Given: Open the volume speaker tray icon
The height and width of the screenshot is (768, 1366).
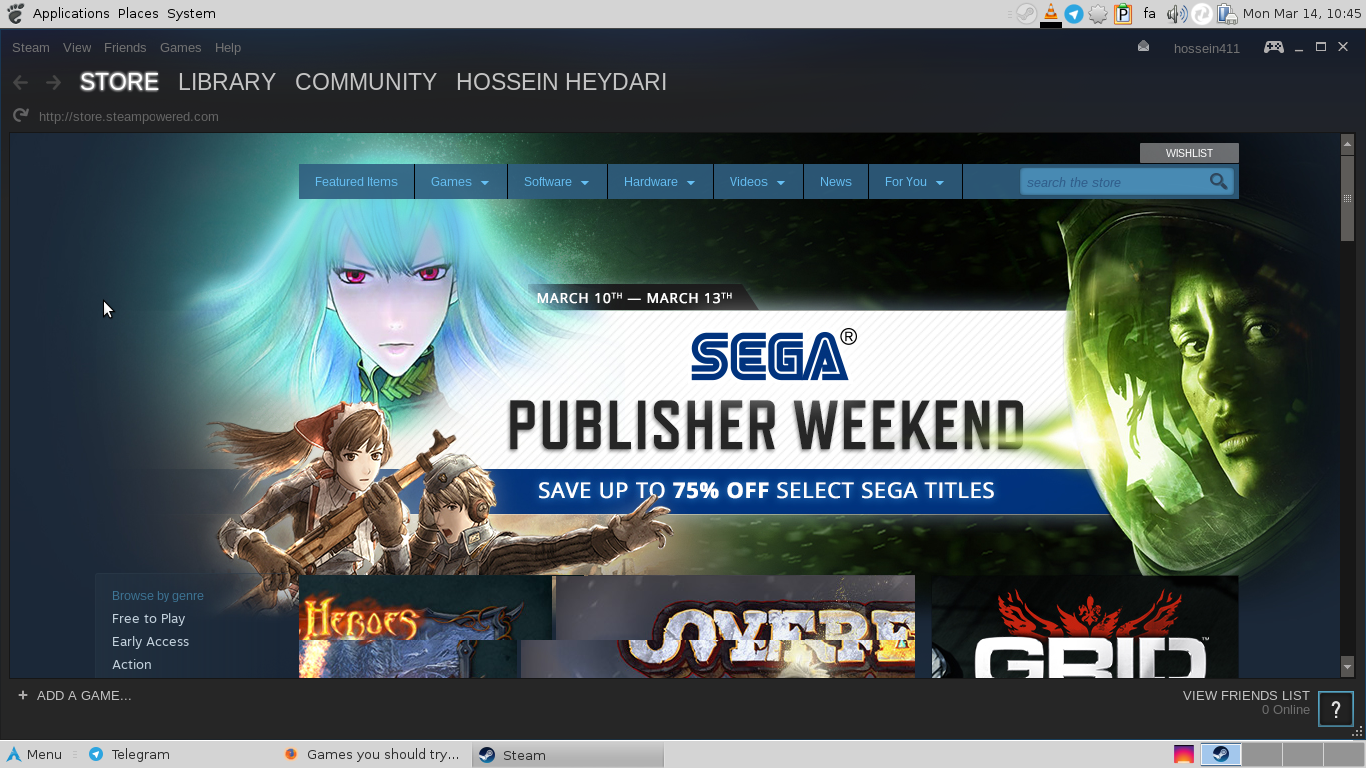Looking at the screenshot, I should pyautogui.click(x=1177, y=13).
